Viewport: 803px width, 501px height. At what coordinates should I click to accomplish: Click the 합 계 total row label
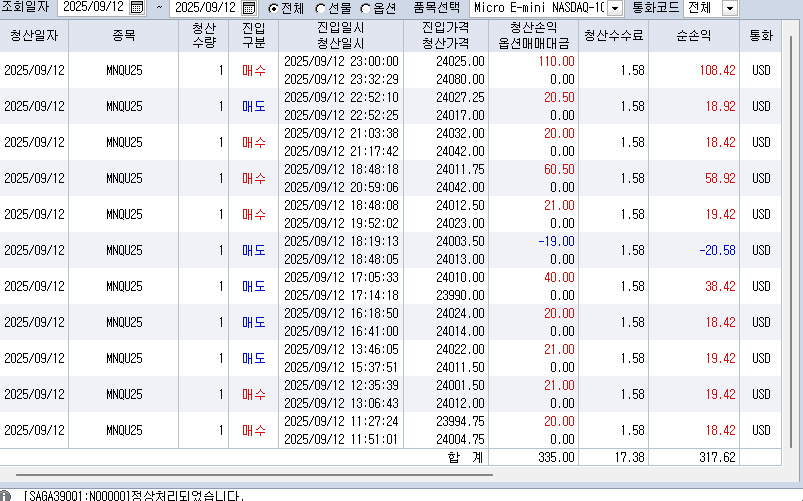pyautogui.click(x=465, y=457)
